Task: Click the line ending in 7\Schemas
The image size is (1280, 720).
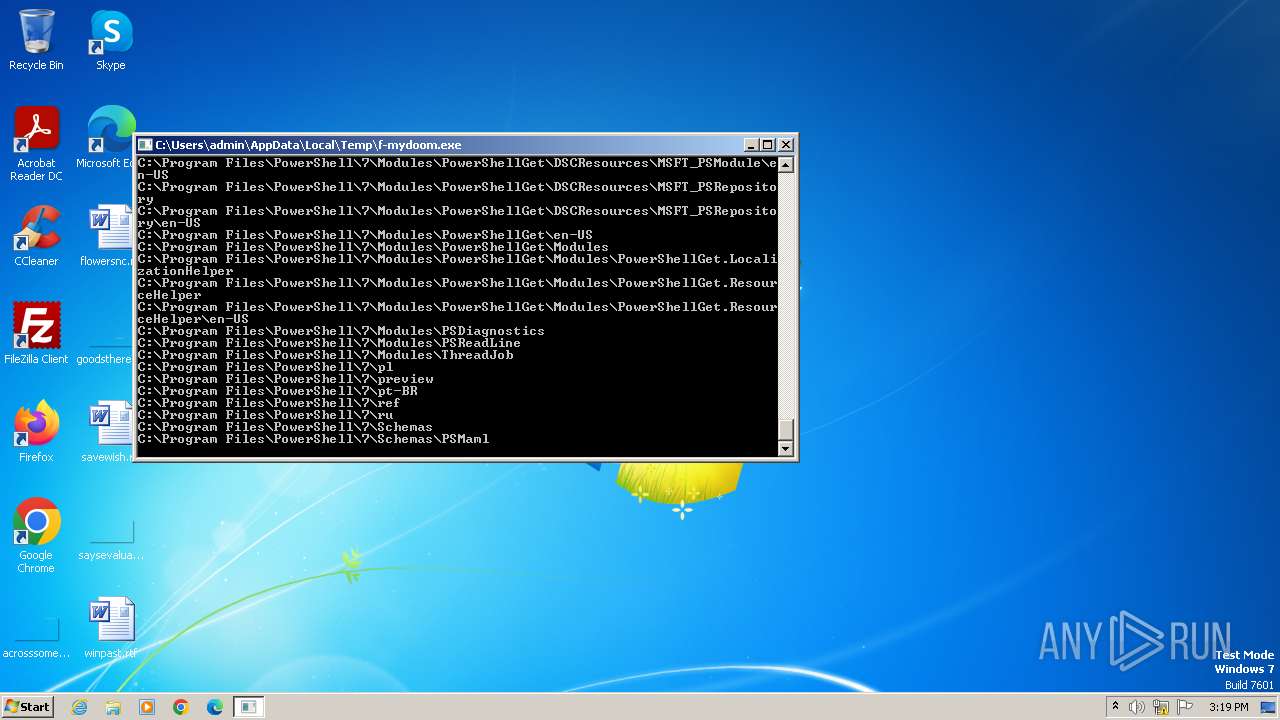Action: (x=285, y=427)
